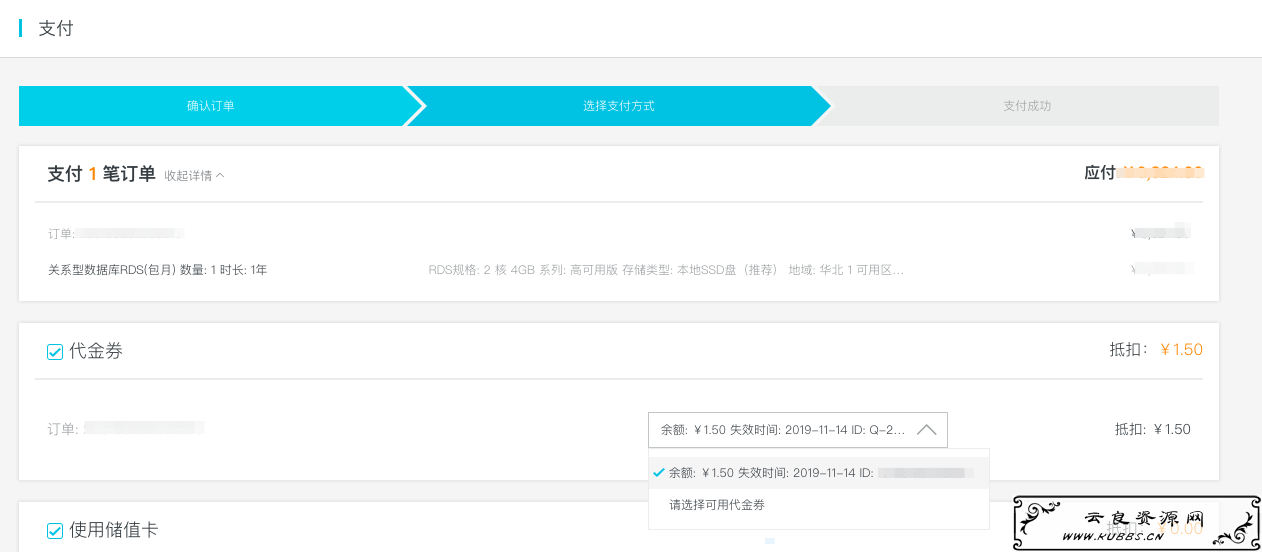
Task: Select the 余额 ¥1.50 coupon option
Action: click(770, 473)
